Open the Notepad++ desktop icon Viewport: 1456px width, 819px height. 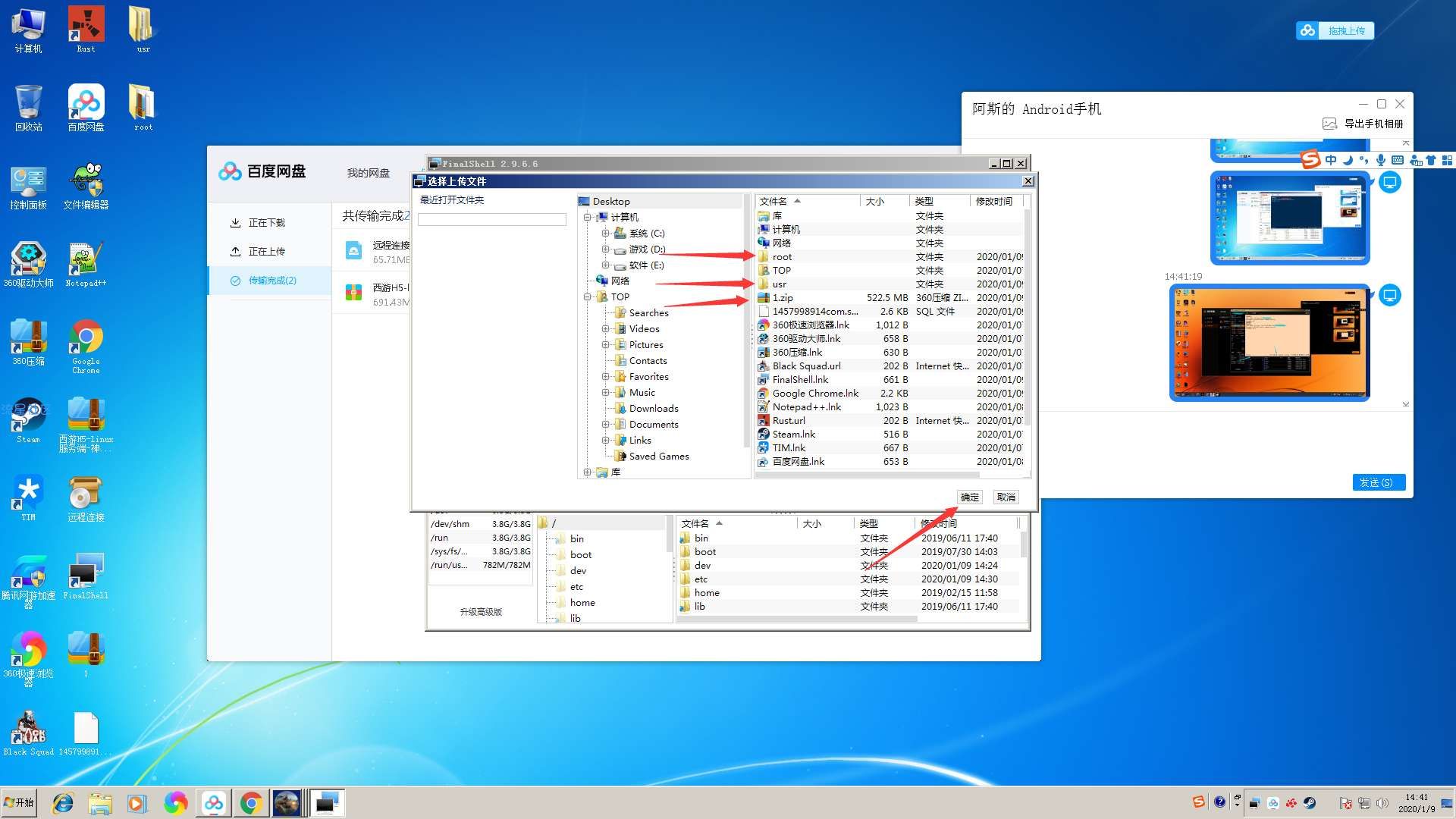pos(86,265)
